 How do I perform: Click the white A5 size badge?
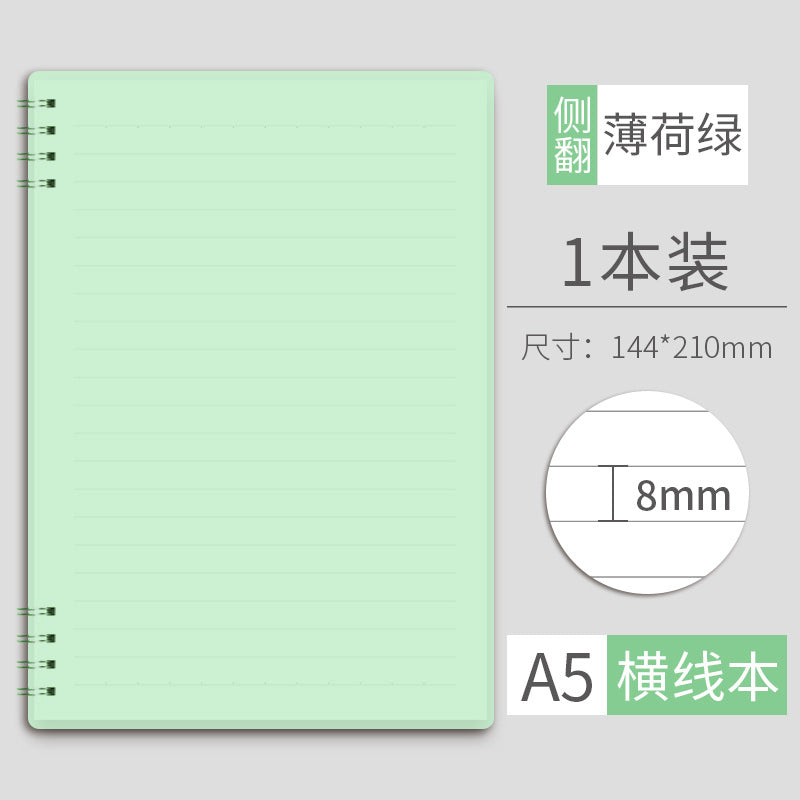point(557,675)
